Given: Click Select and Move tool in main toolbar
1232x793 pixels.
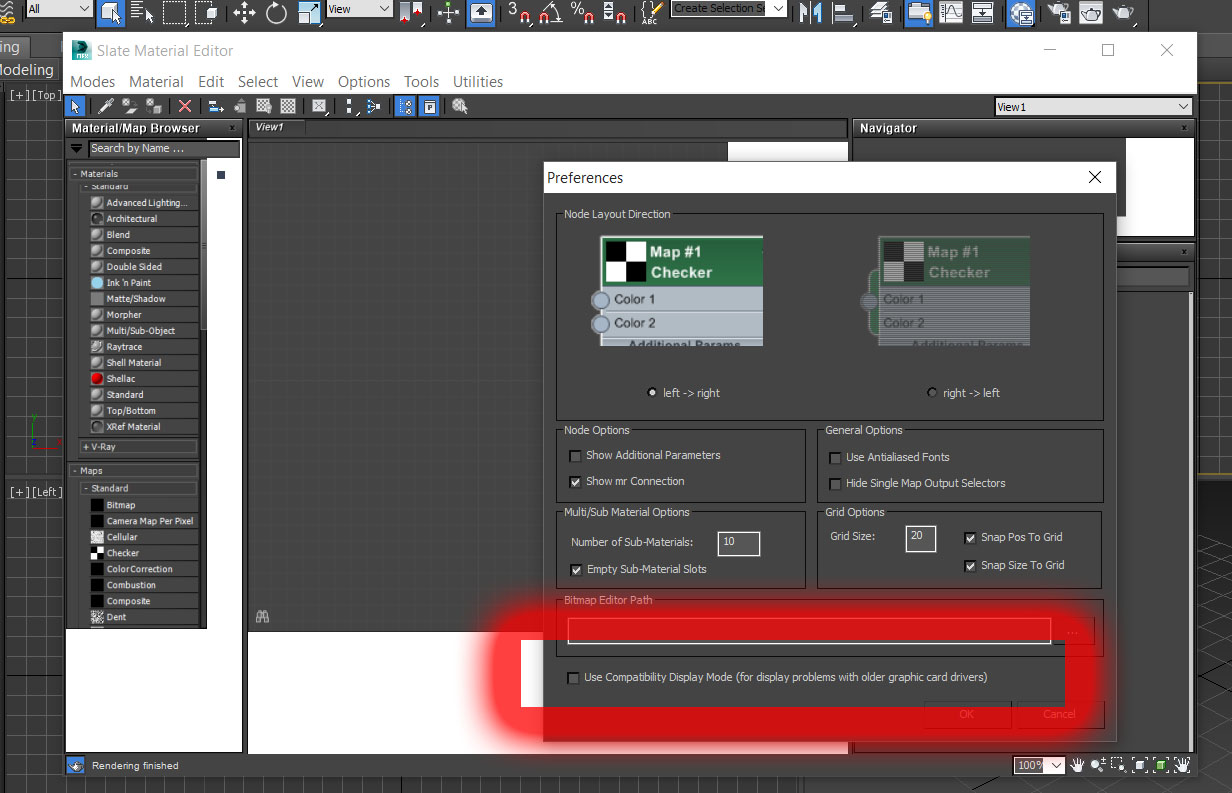Looking at the screenshot, I should coord(244,13).
